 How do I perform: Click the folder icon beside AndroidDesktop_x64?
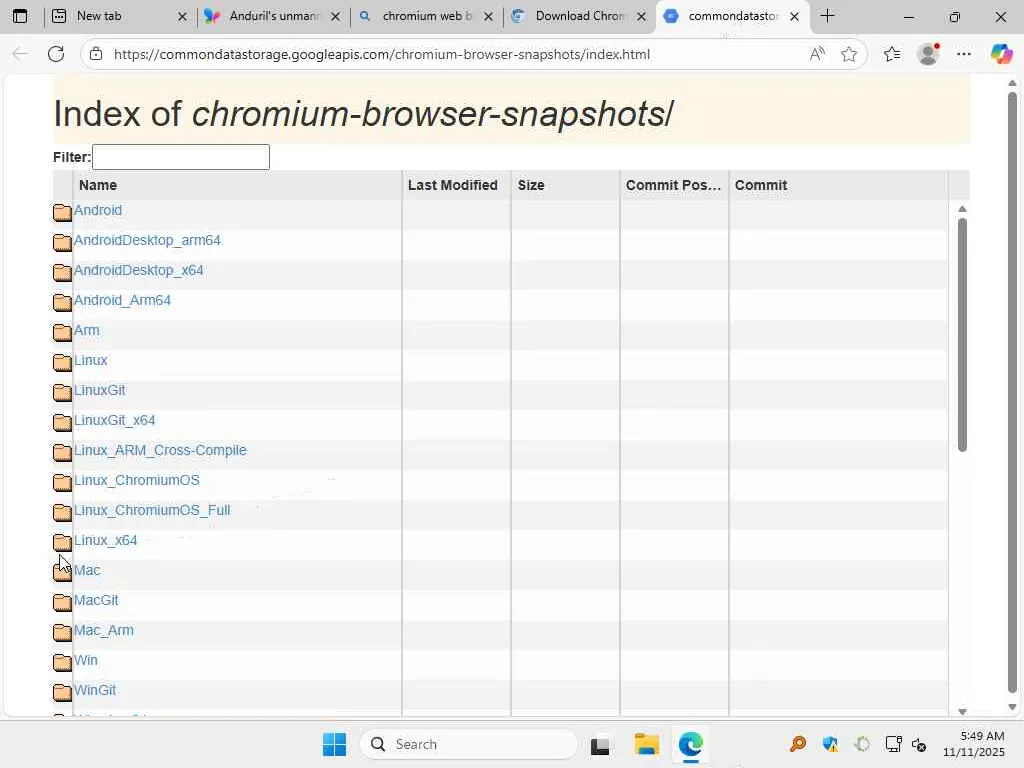(62, 272)
